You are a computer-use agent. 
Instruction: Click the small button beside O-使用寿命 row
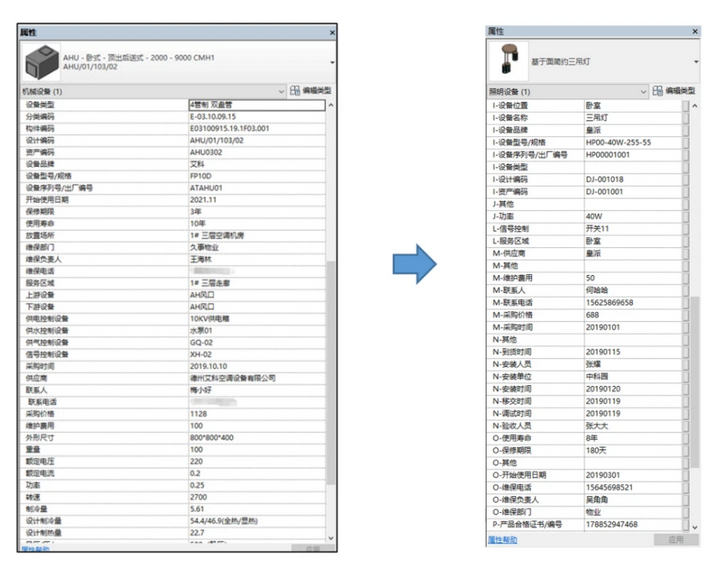coord(685,438)
